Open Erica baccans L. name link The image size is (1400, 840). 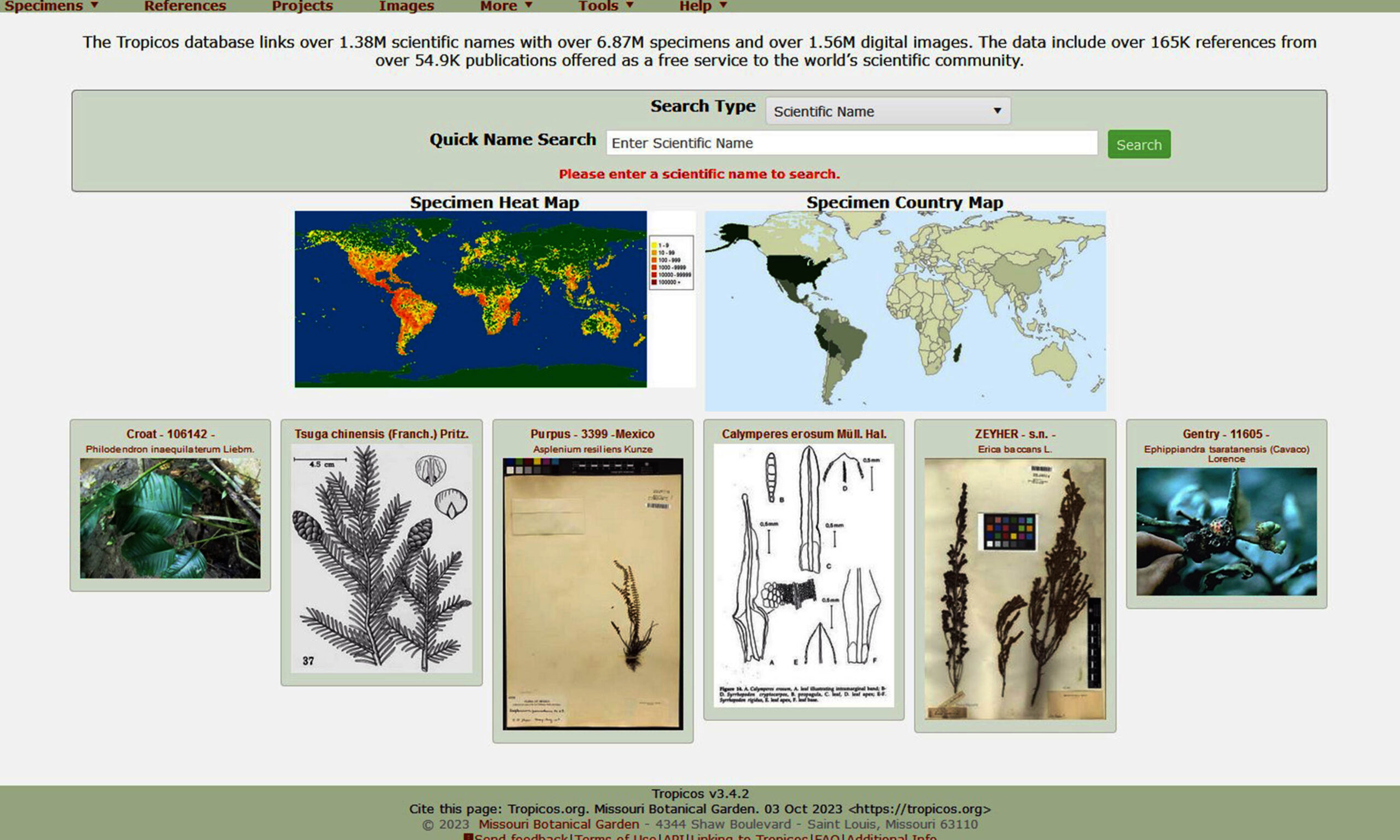tap(1014, 450)
